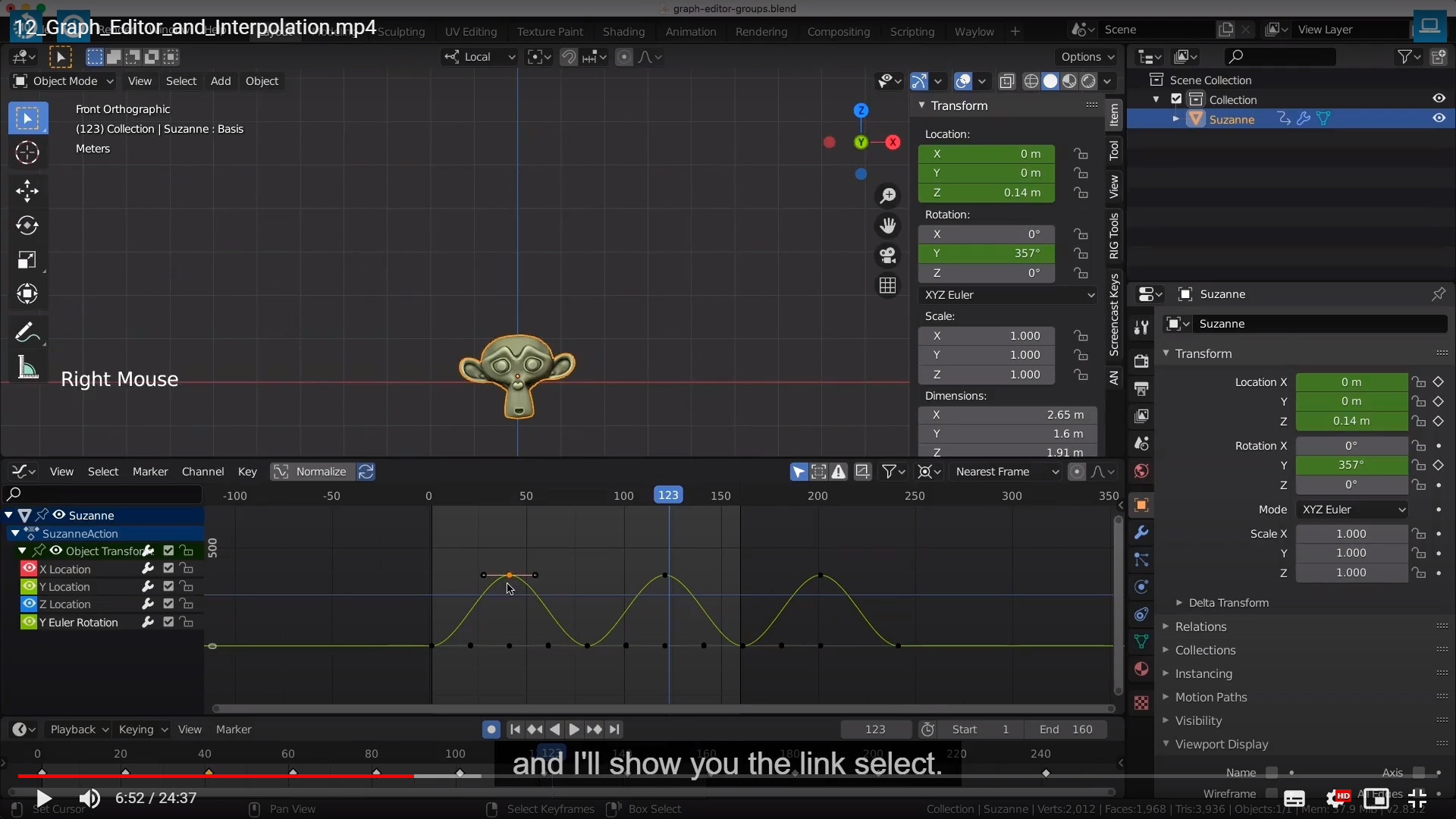Open the Channel menu in graph editor

click(202, 472)
